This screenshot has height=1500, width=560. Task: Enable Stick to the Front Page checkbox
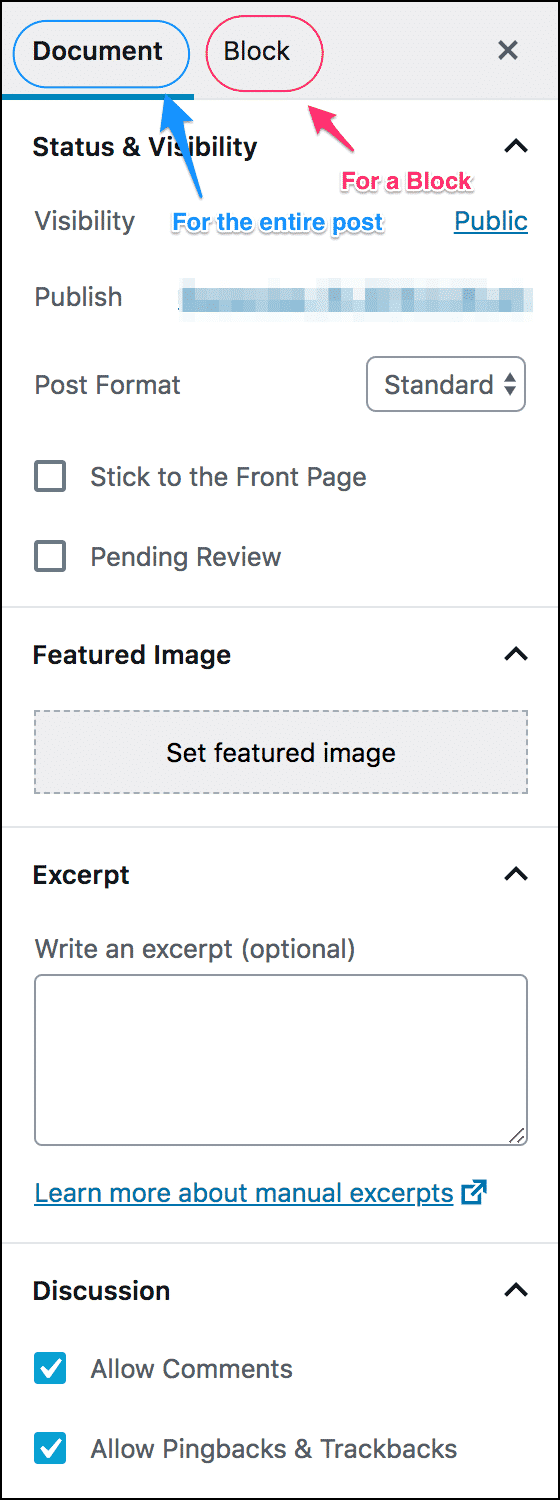[x=50, y=477]
